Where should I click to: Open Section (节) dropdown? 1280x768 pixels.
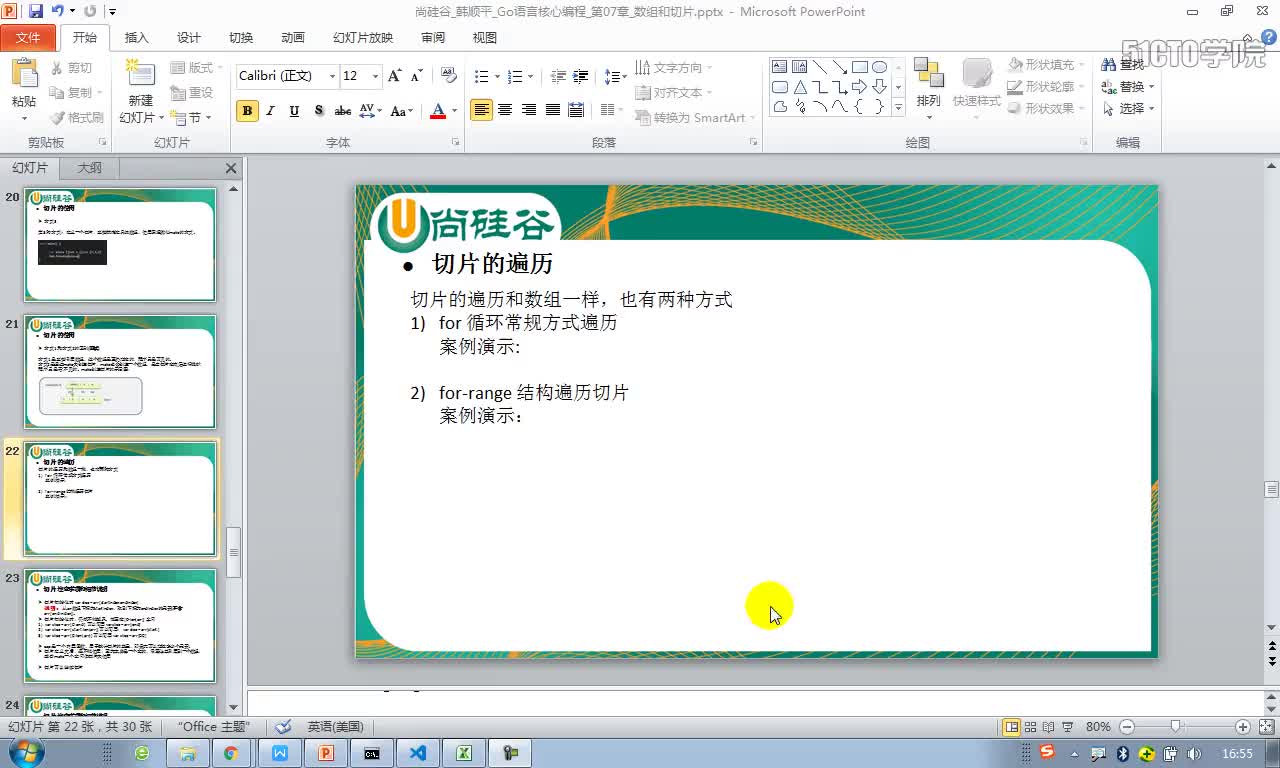(x=192, y=117)
